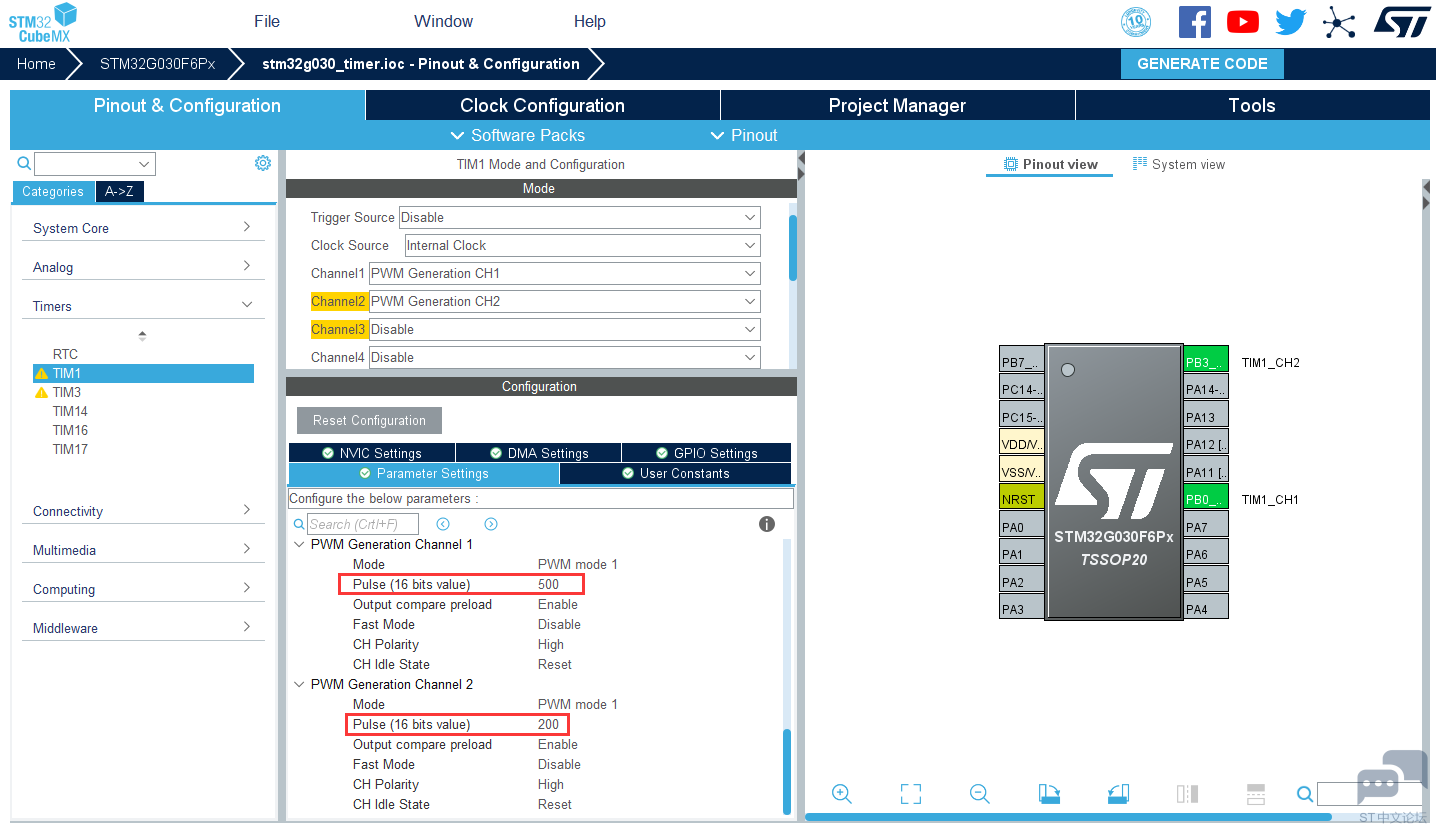
Task: Open the File menu
Action: [x=267, y=21]
